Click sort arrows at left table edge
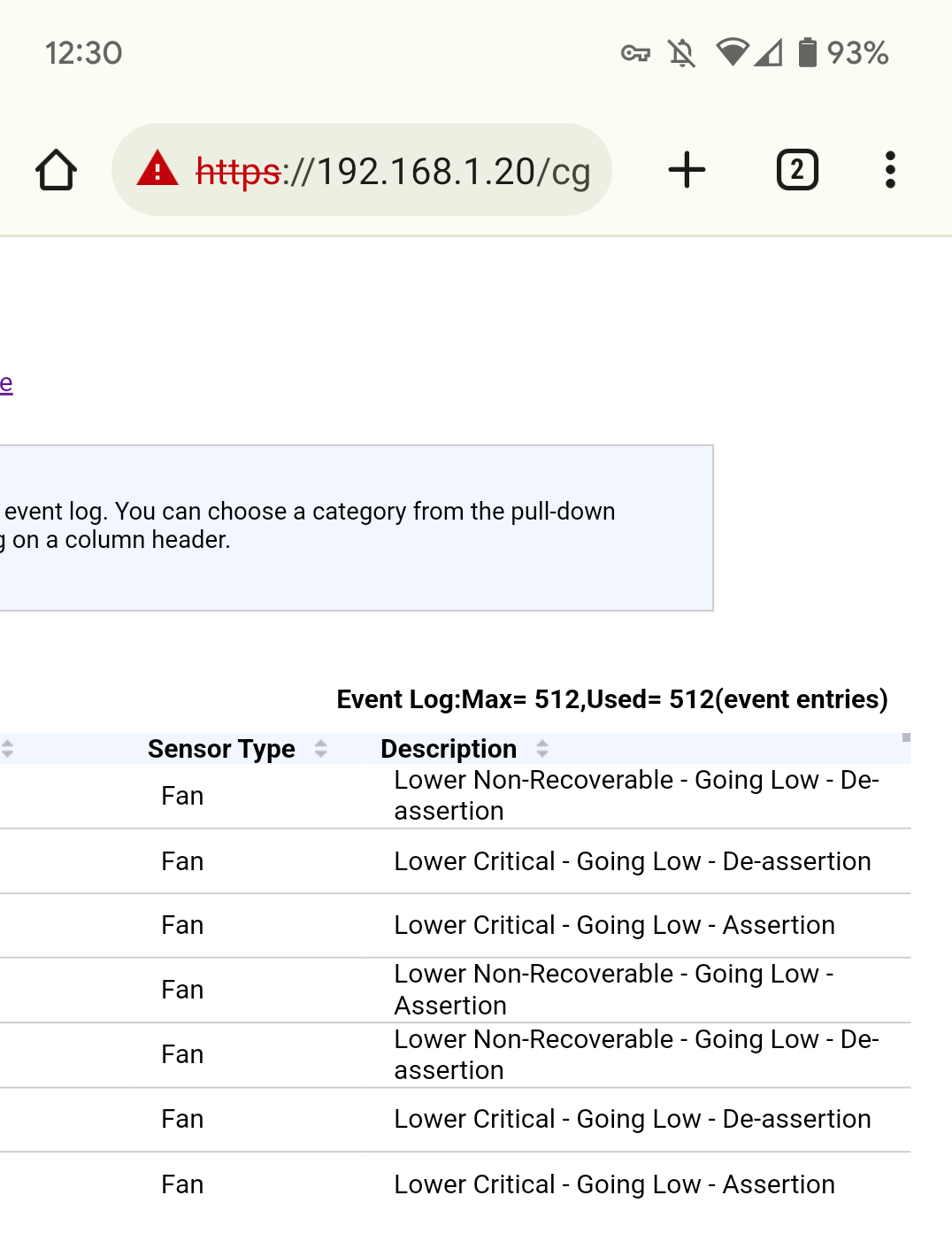This screenshot has width=952, height=1257. 7,749
